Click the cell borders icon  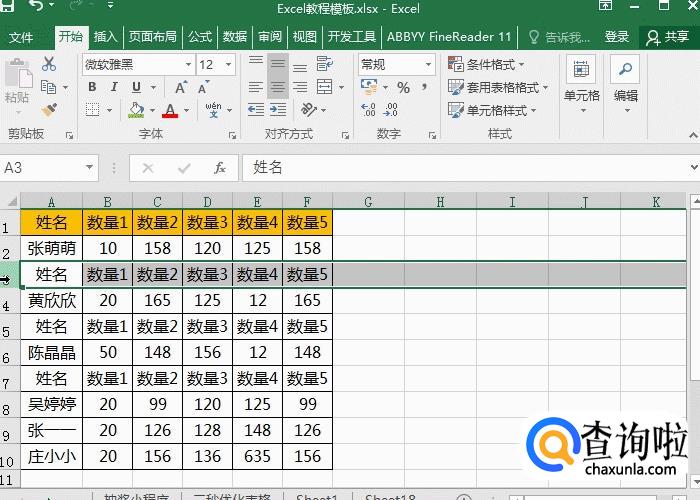[92, 109]
